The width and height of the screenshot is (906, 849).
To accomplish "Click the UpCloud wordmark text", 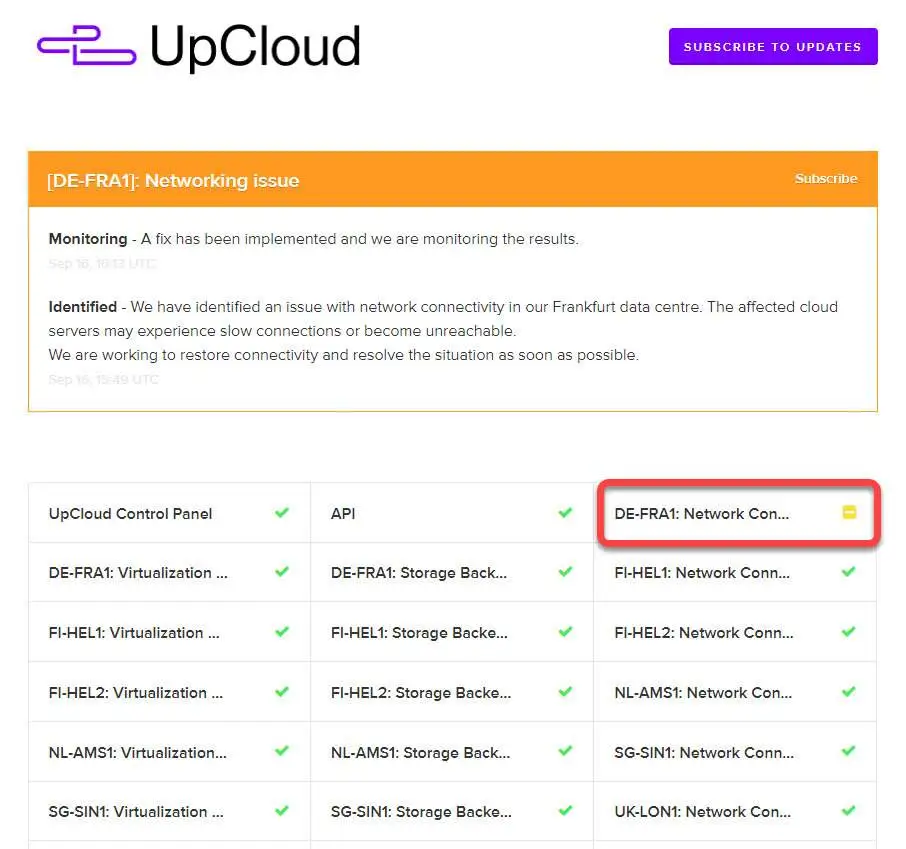I will (255, 47).
